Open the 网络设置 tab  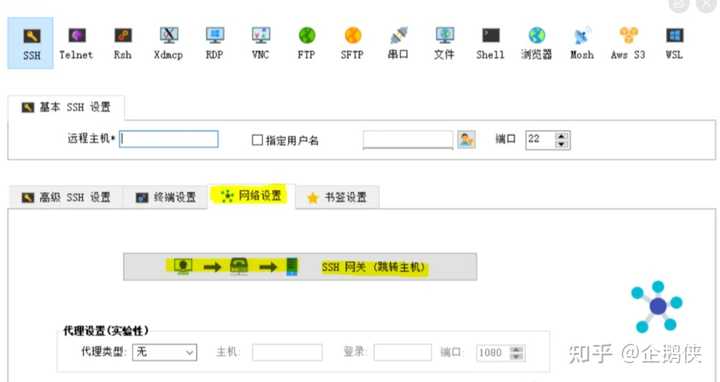click(251, 196)
